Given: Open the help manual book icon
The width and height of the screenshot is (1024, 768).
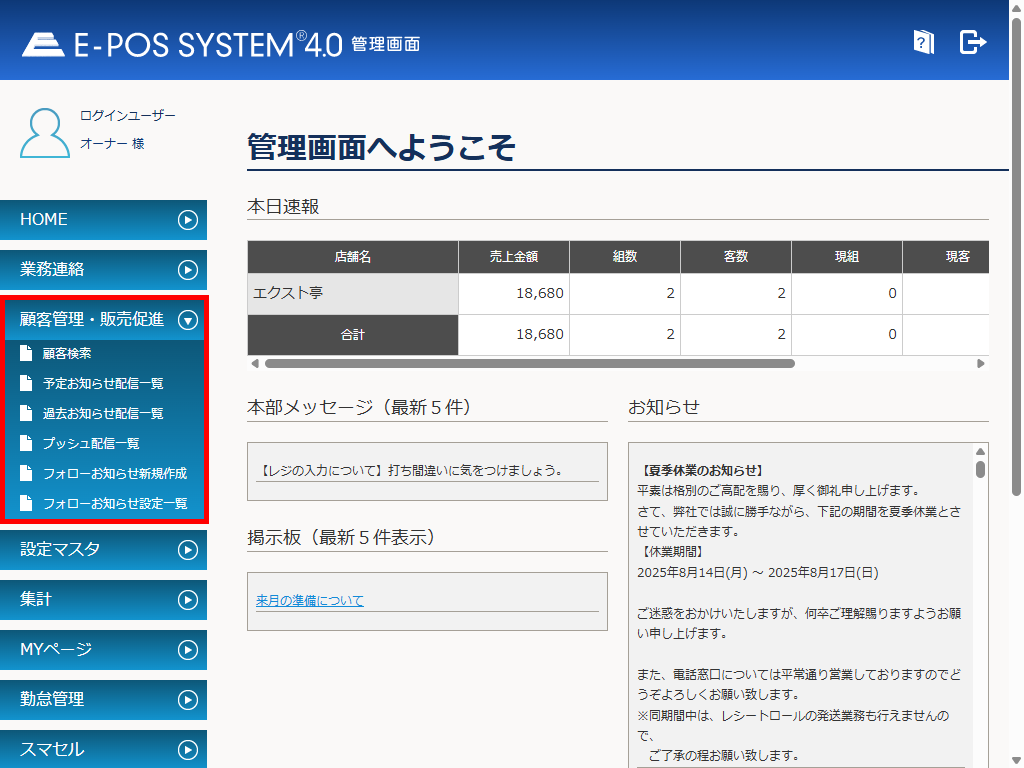Looking at the screenshot, I should pyautogui.click(x=923, y=41).
